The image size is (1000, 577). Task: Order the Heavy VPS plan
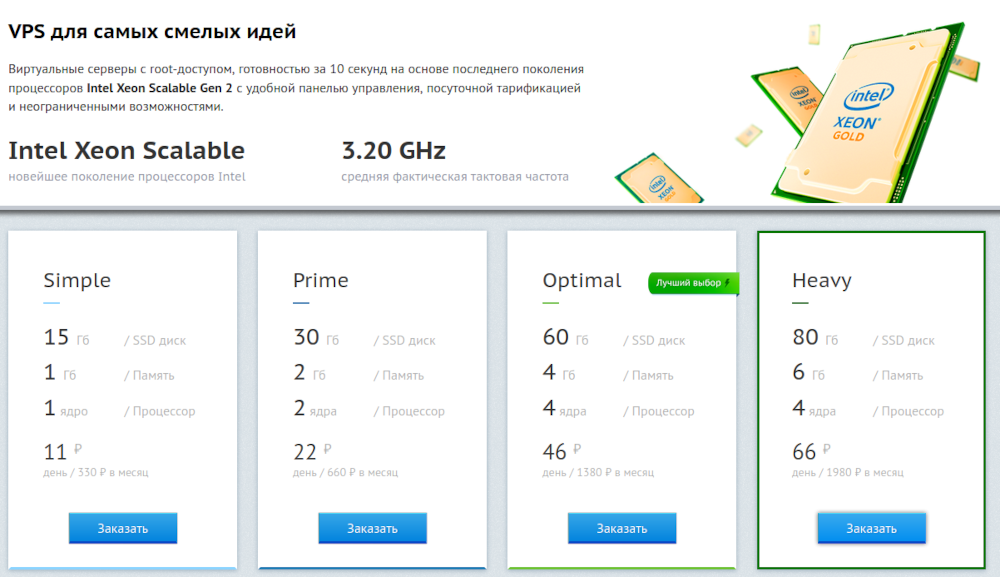(871, 528)
